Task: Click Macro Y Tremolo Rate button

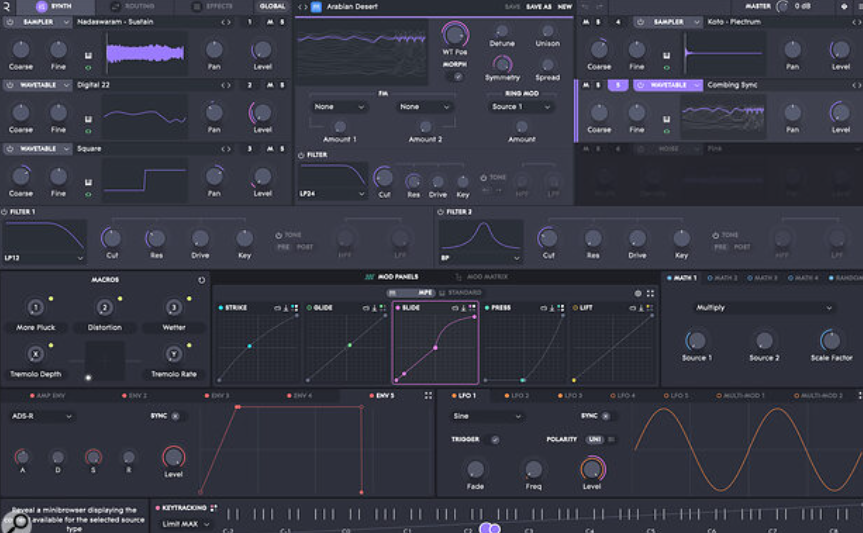Action: [173, 354]
